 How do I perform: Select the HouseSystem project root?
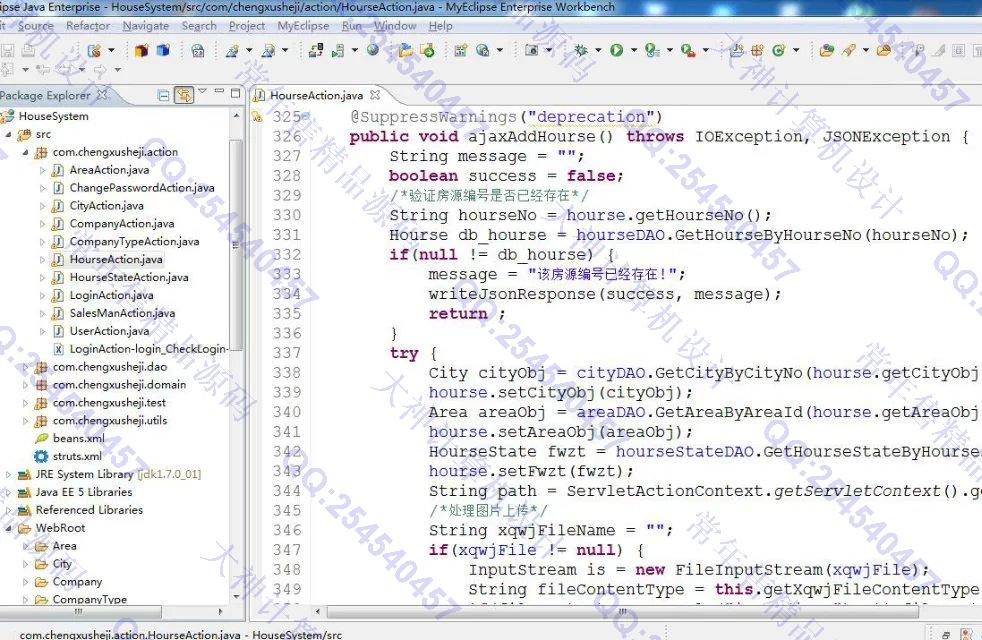point(54,116)
